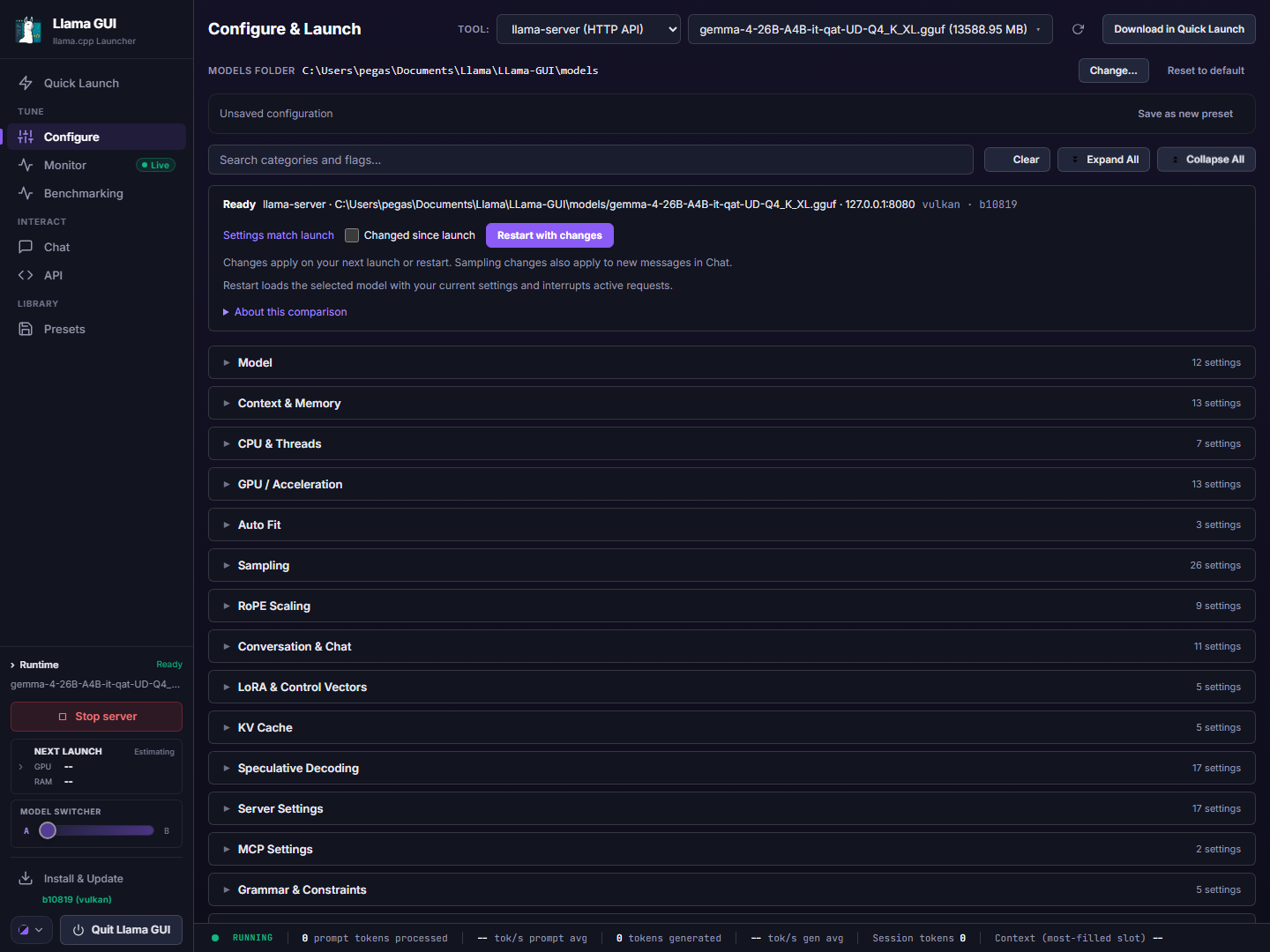Expand the Next Launch GPU estimate chevron
This screenshot has height=952, width=1270.
[x=20, y=767]
